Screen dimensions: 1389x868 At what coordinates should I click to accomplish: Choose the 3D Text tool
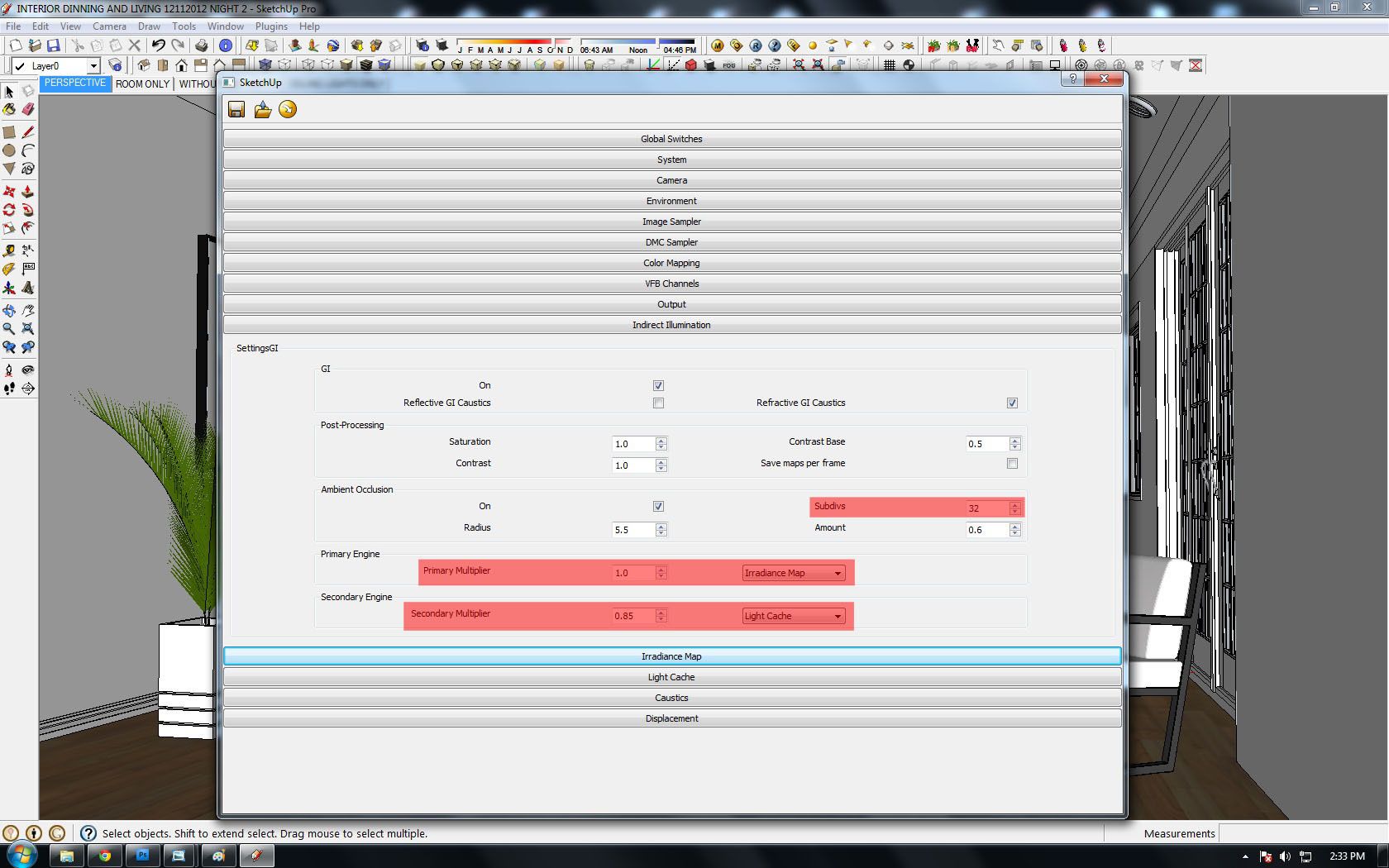(x=28, y=288)
